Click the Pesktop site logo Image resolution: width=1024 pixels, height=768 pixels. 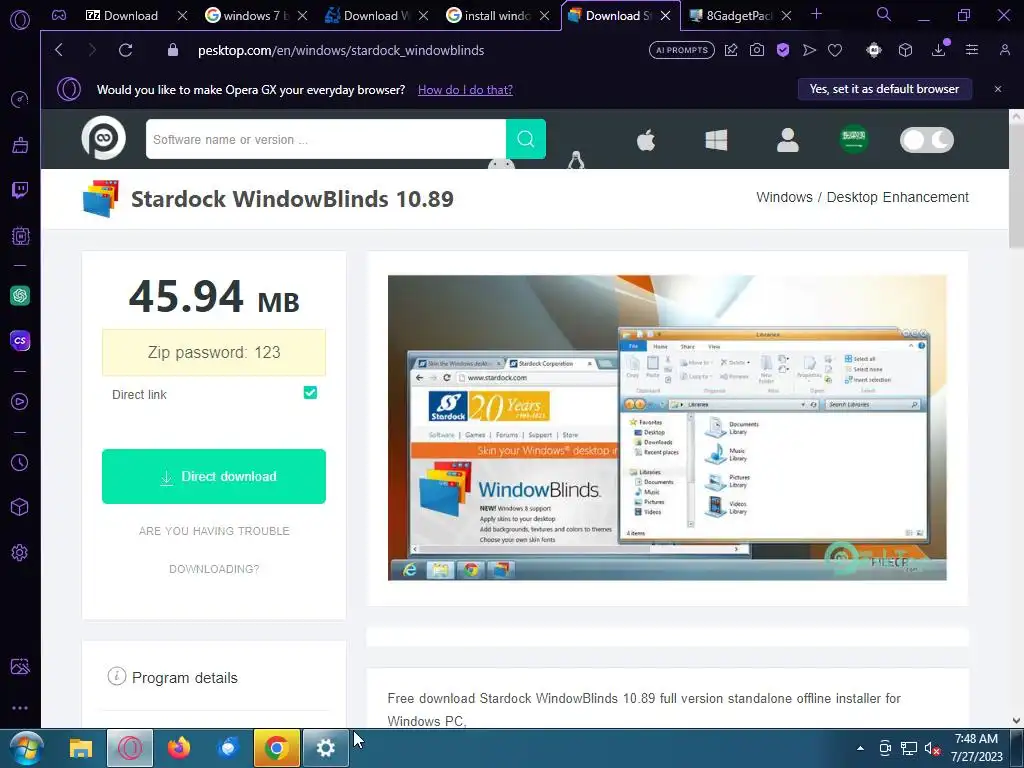click(103, 138)
